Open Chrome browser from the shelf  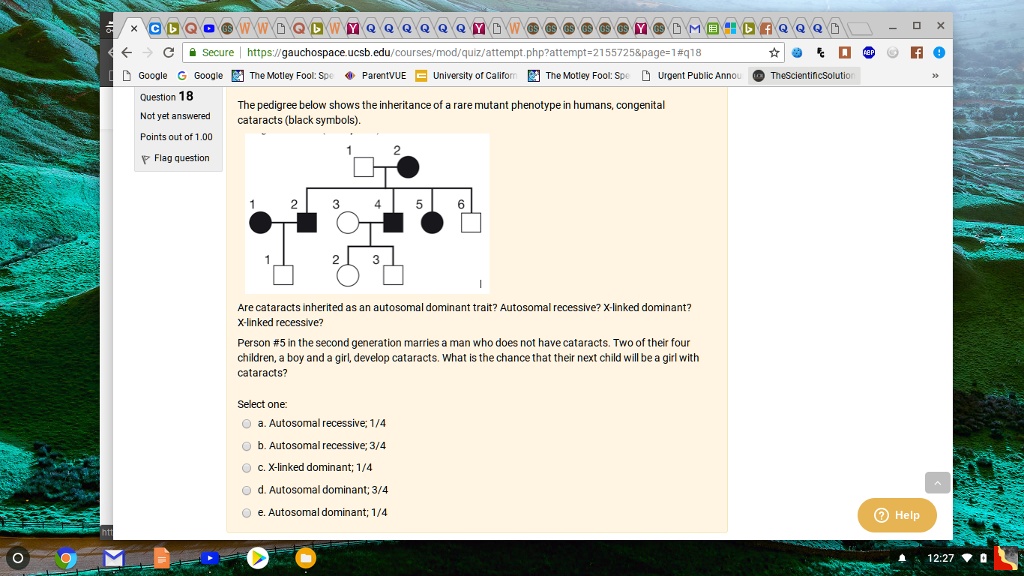click(66, 558)
